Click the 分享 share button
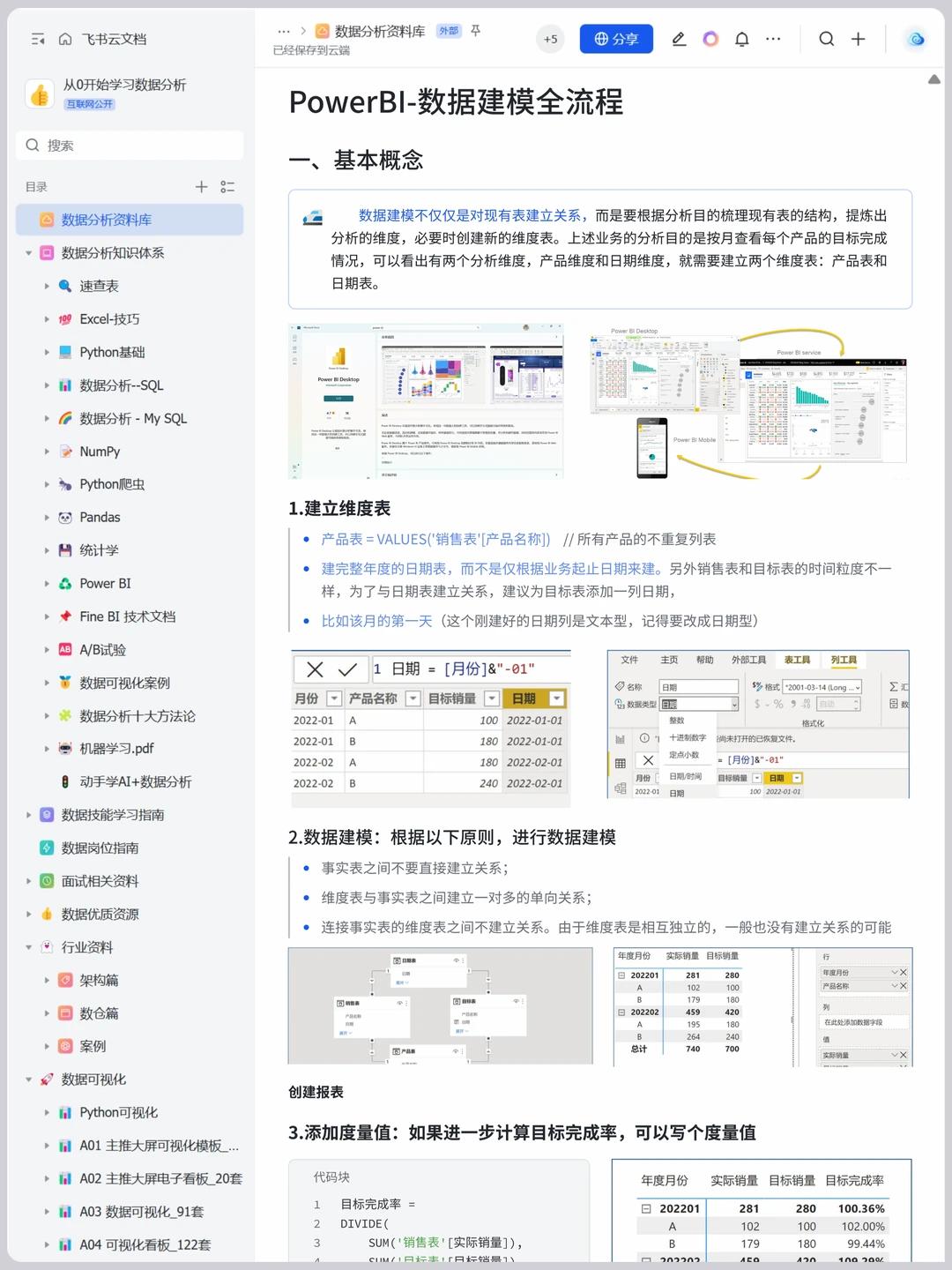This screenshot has height=1270, width=952. (x=615, y=39)
